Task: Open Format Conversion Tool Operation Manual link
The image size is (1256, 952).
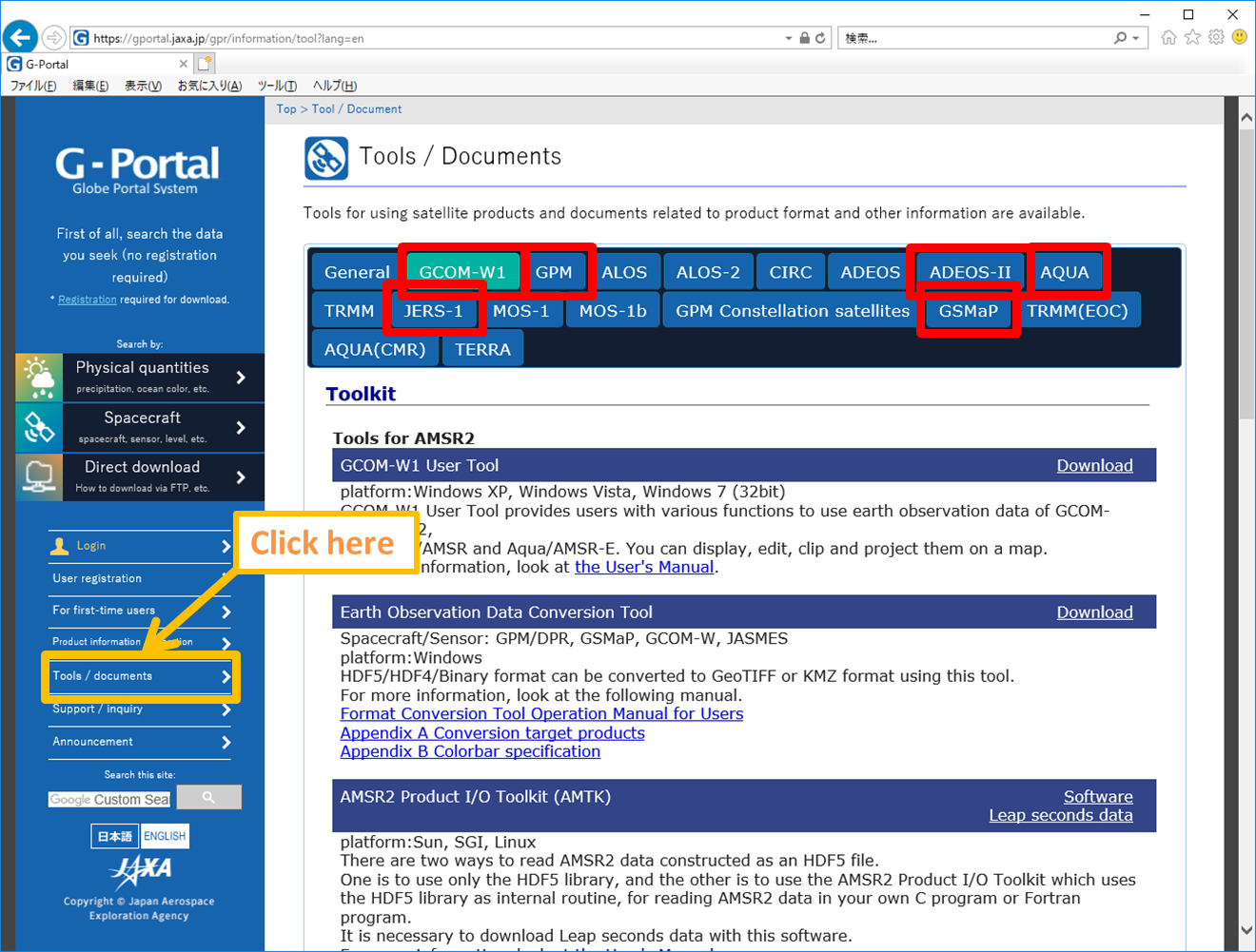Action: tap(541, 713)
